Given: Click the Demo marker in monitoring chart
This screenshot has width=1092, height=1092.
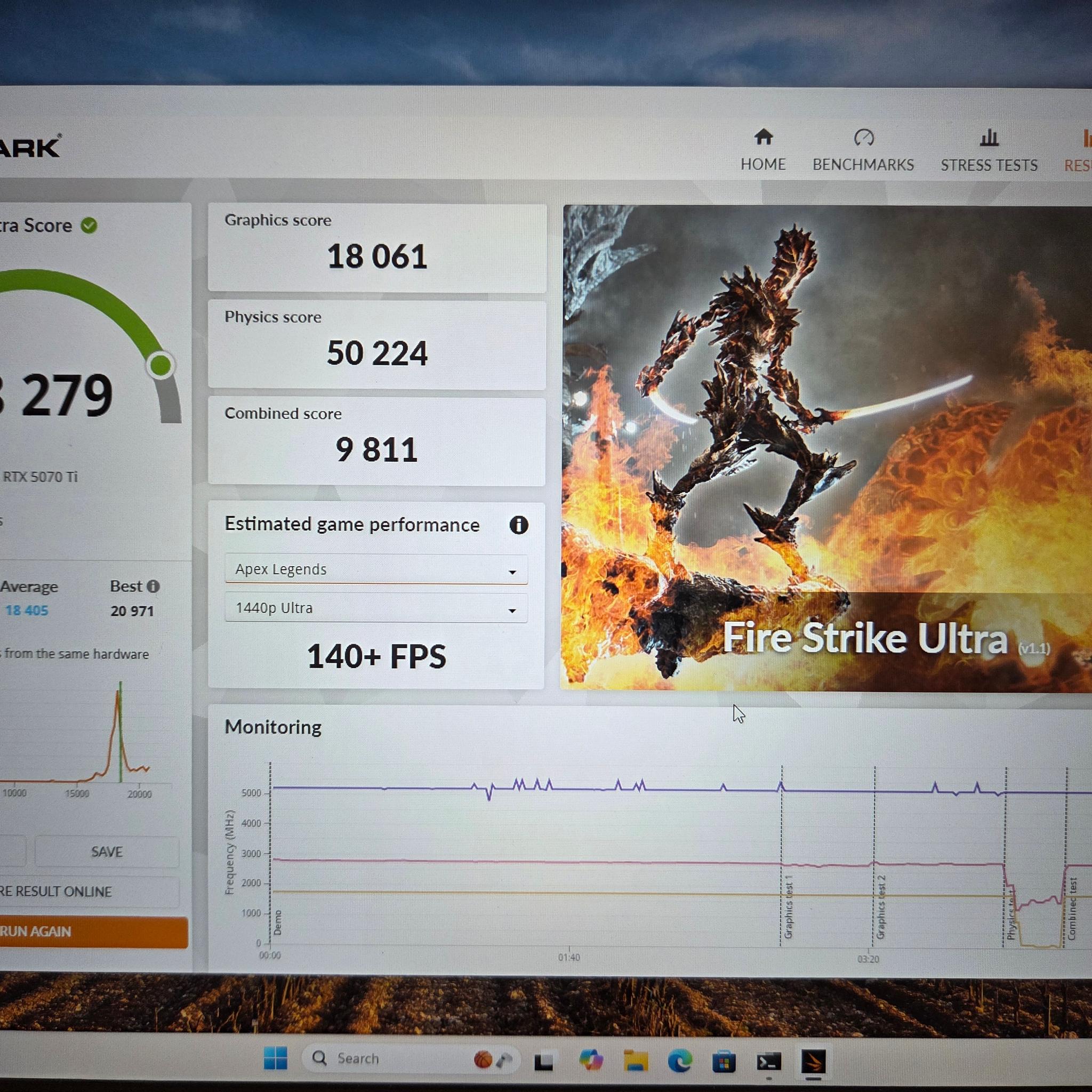Looking at the screenshot, I should [277, 922].
